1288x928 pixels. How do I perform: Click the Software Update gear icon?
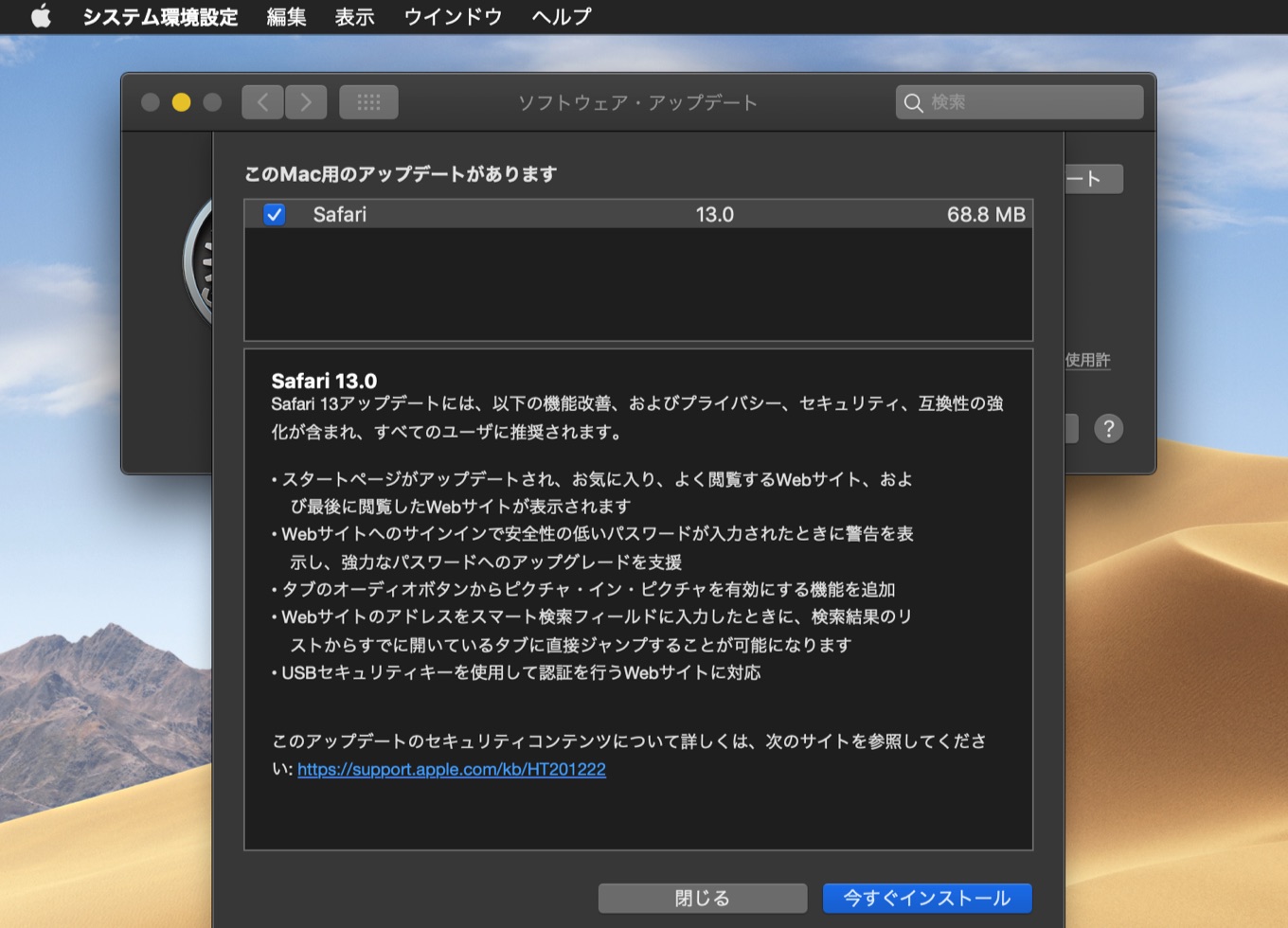coord(197,261)
